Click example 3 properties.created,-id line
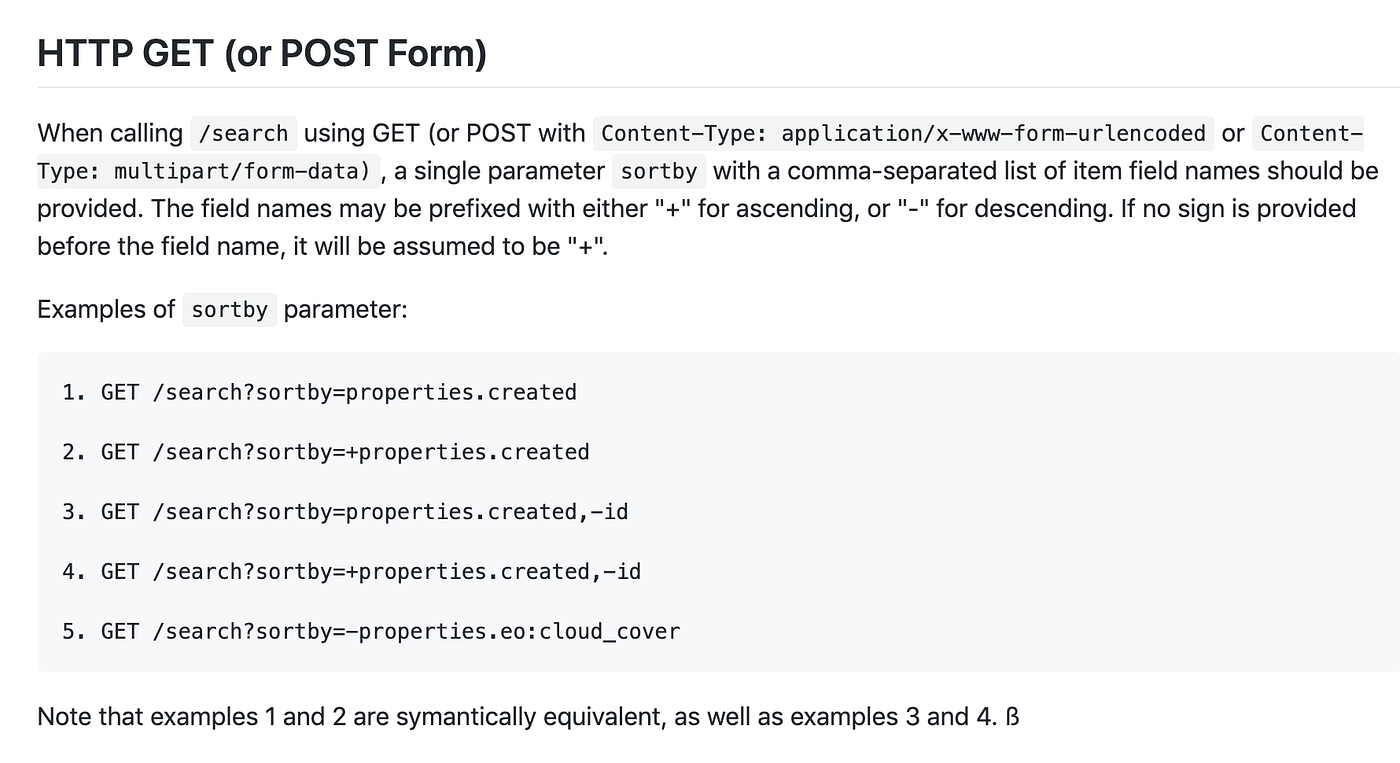1400x763 pixels. tap(345, 512)
